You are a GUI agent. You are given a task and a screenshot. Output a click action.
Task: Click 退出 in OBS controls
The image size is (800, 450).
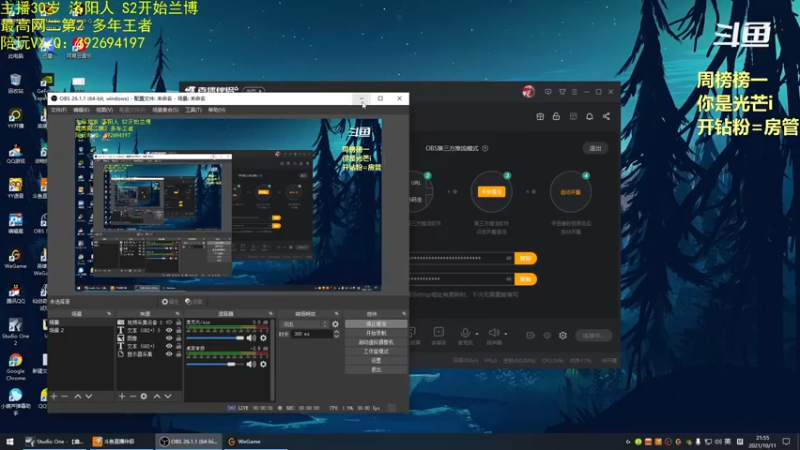point(376,369)
